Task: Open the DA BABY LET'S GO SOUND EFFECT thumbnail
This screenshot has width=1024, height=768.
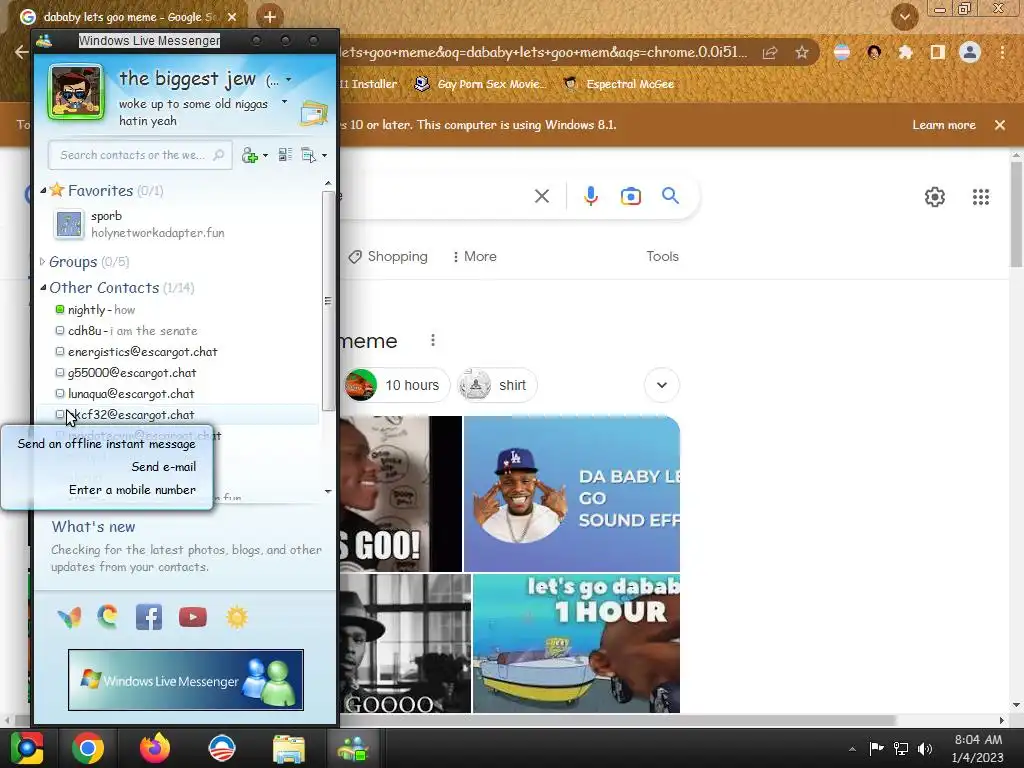Action: tap(571, 494)
